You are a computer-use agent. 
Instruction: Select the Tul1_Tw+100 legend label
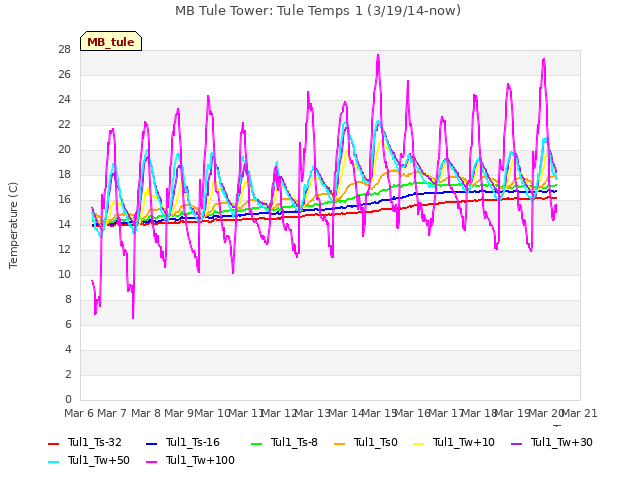pos(200,460)
